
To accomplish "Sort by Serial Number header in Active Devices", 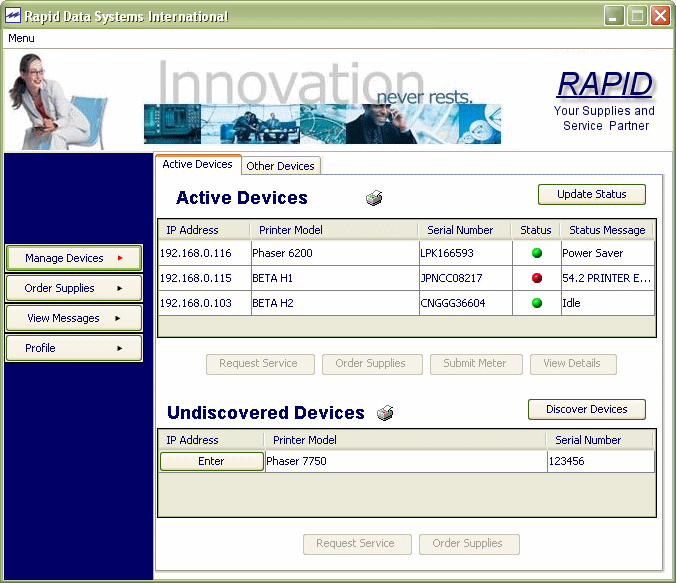I will 465,230.
